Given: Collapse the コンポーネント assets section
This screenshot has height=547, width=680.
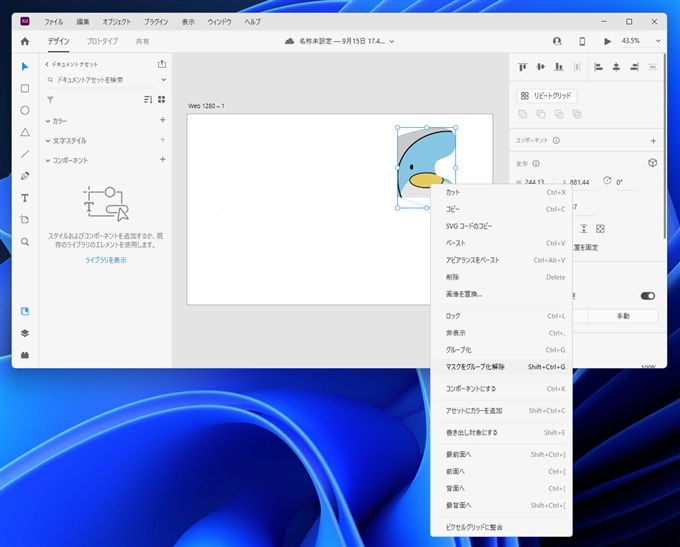Looking at the screenshot, I should (x=48, y=160).
